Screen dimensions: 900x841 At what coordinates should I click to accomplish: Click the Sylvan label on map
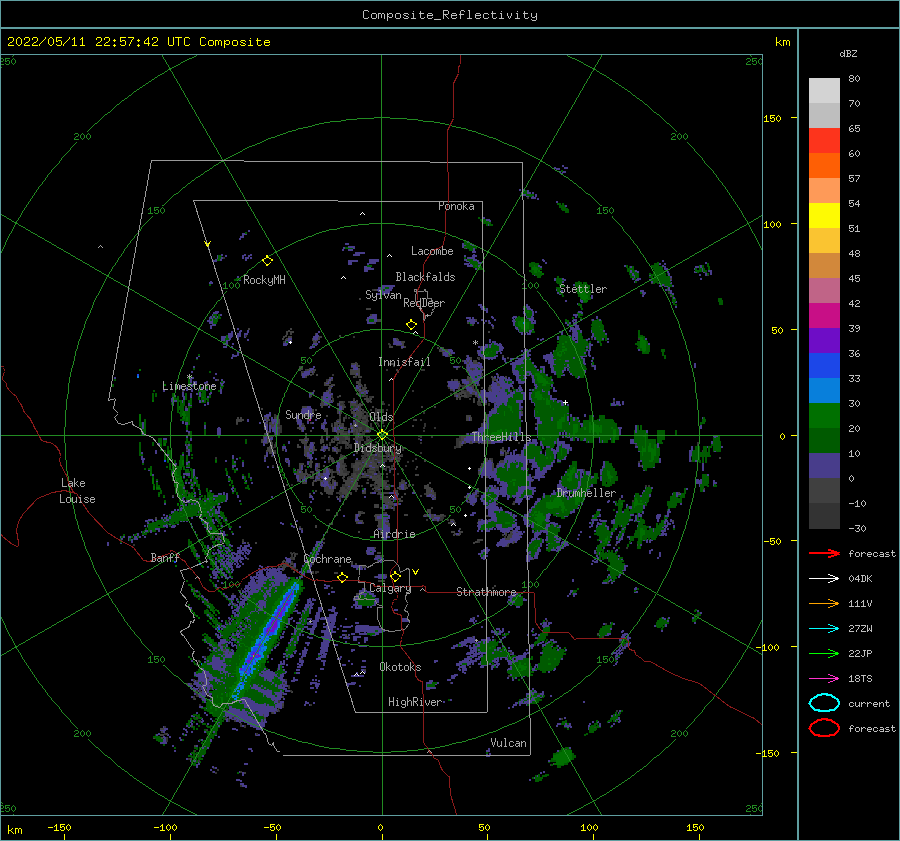(383, 295)
